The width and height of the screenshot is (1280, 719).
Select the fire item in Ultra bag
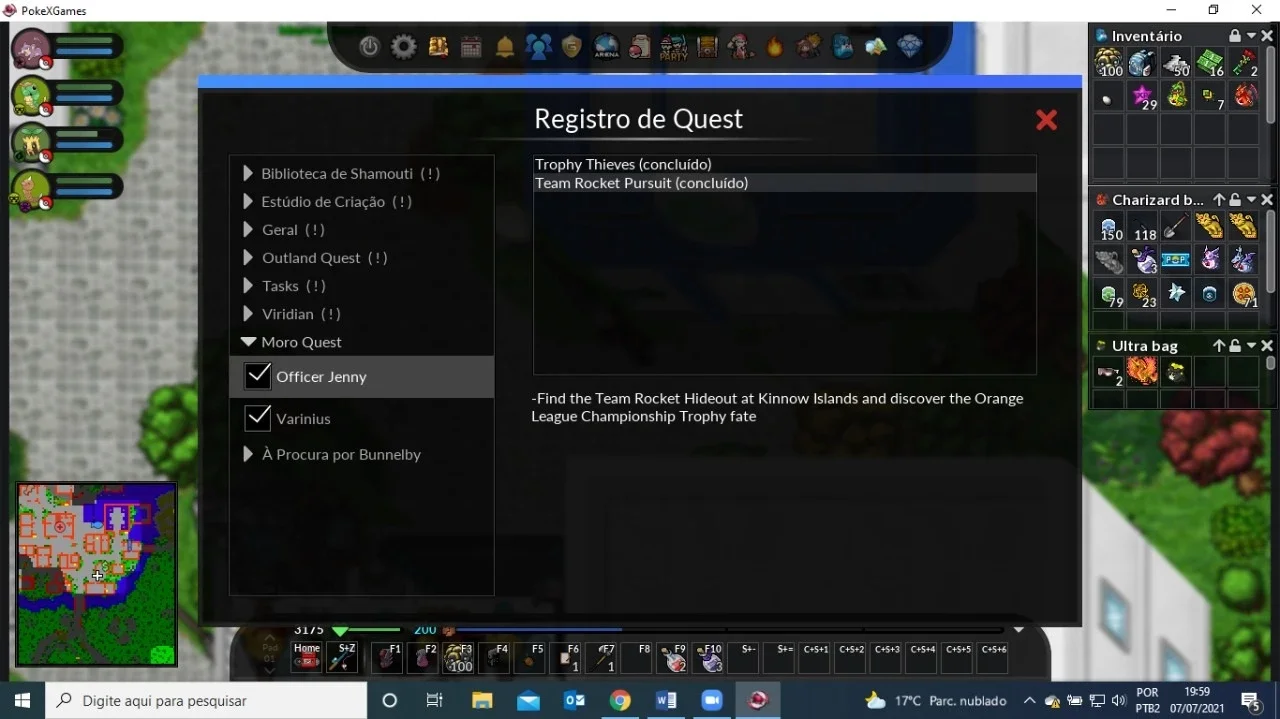[x=1142, y=373]
